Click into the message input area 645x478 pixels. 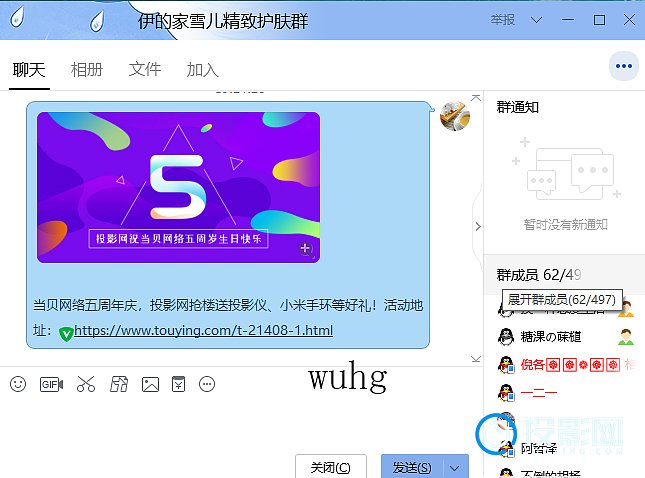(x=239, y=424)
